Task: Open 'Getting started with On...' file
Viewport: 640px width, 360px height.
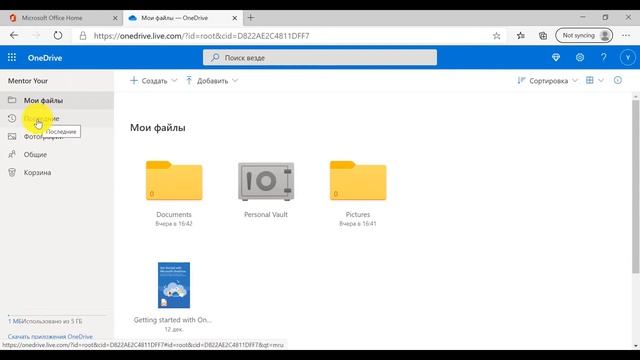Action: point(174,285)
